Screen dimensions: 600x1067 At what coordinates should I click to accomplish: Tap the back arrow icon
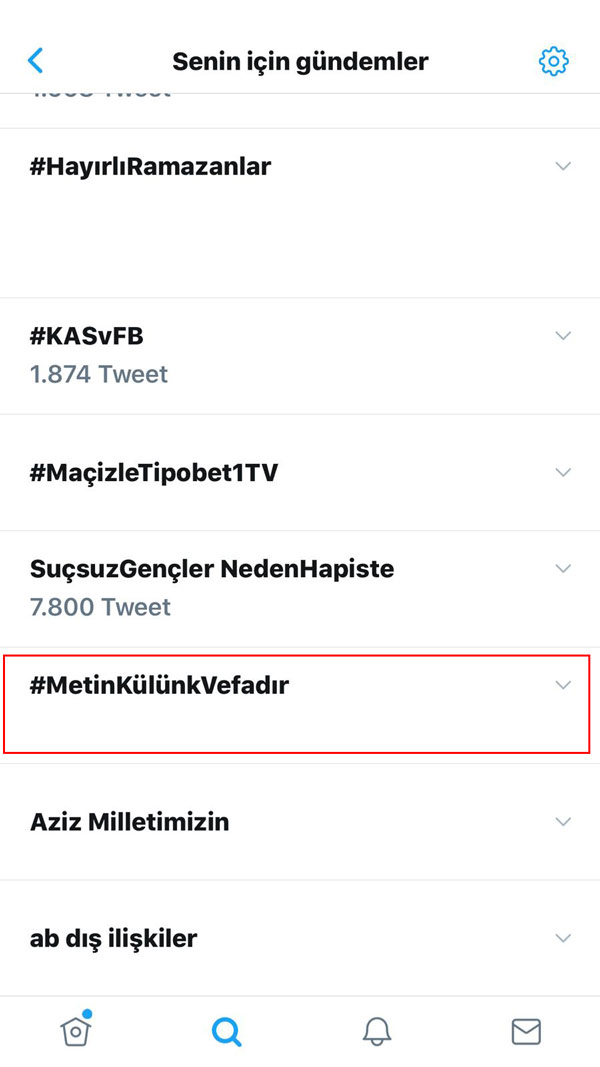click(x=36, y=61)
